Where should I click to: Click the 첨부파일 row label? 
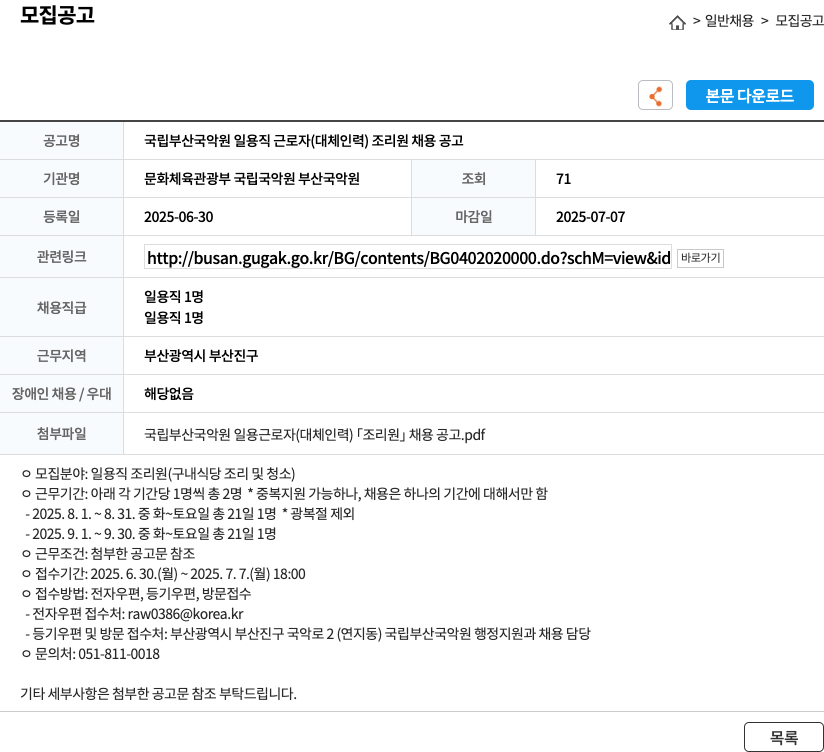tap(61, 434)
